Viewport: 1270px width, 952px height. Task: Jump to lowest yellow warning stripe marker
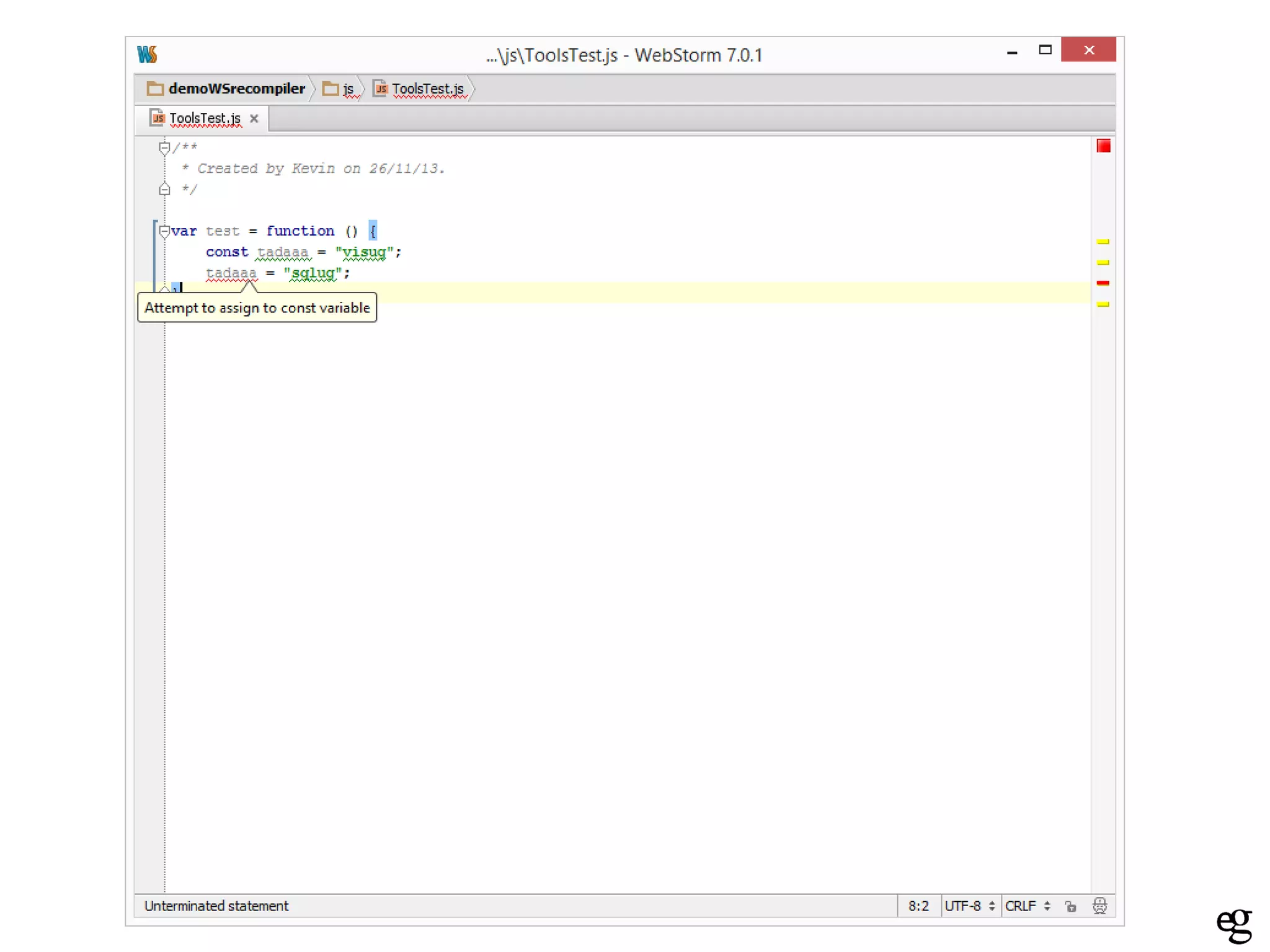pyautogui.click(x=1103, y=304)
